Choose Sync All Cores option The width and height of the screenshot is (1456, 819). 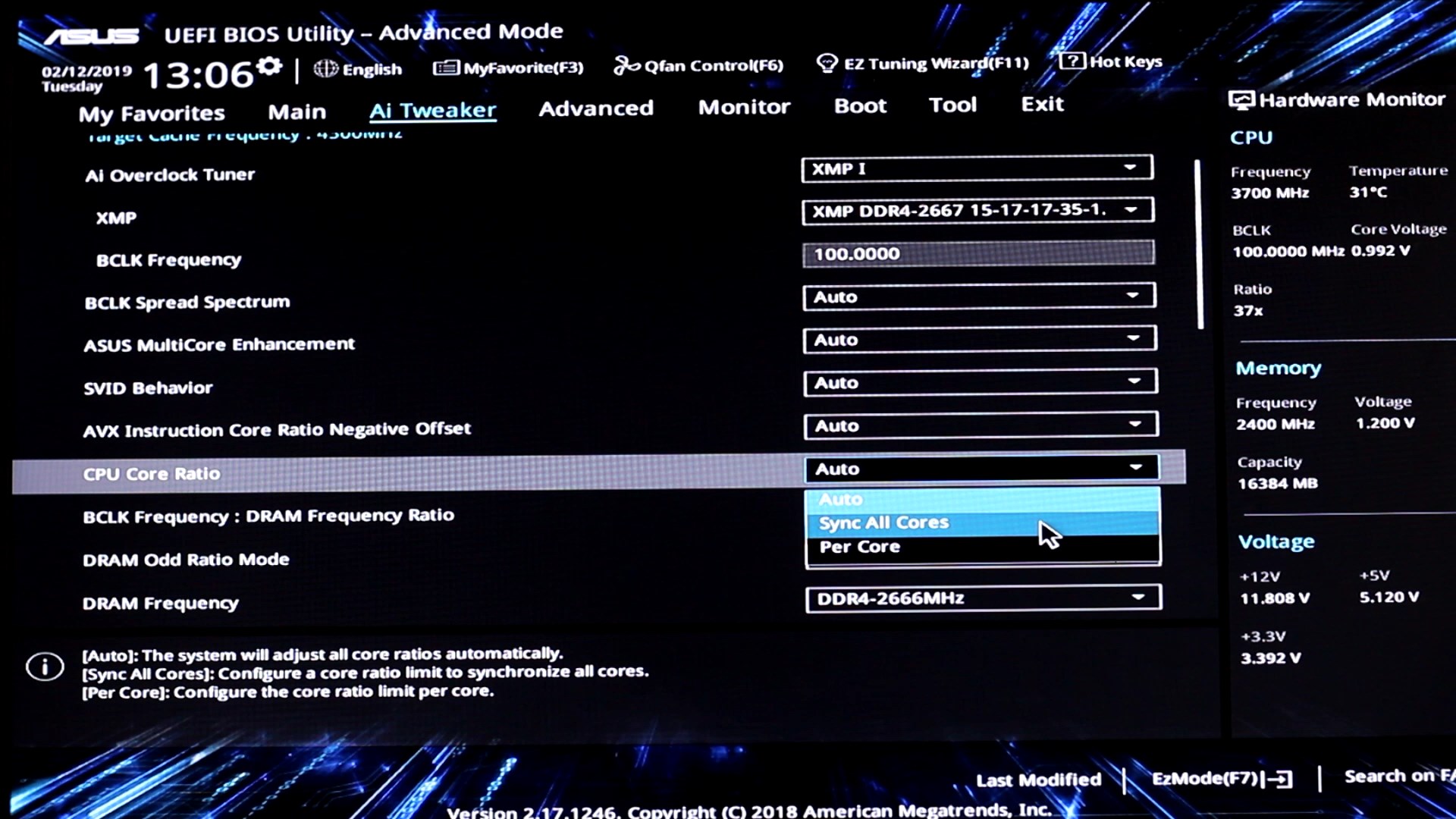point(983,522)
